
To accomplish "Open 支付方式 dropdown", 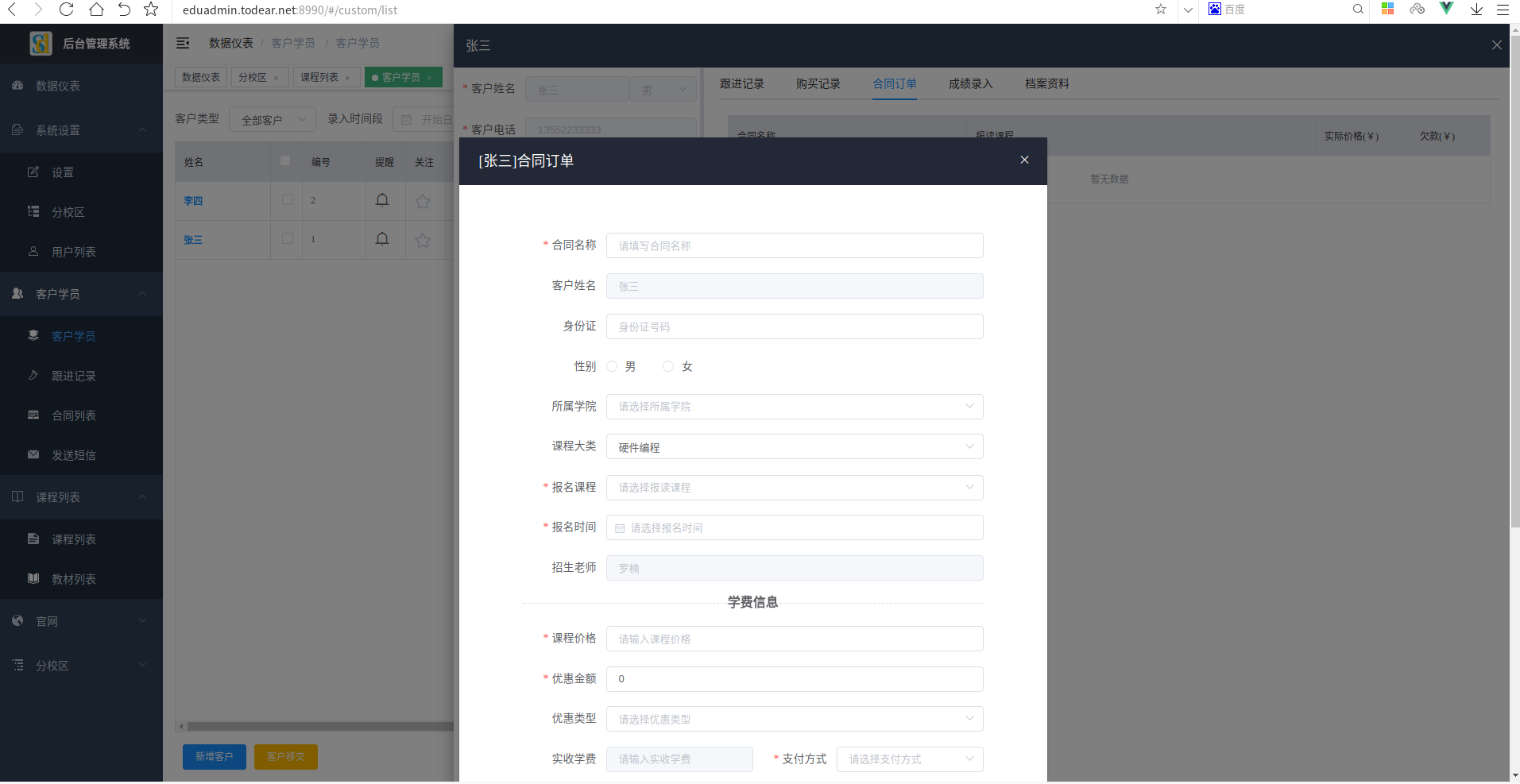I will 910,759.
